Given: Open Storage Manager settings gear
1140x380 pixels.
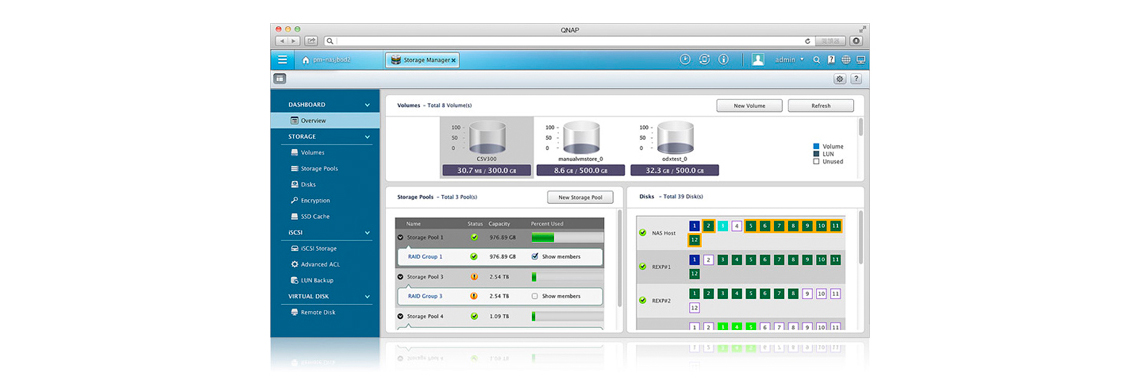Looking at the screenshot, I should pyautogui.click(x=840, y=79).
